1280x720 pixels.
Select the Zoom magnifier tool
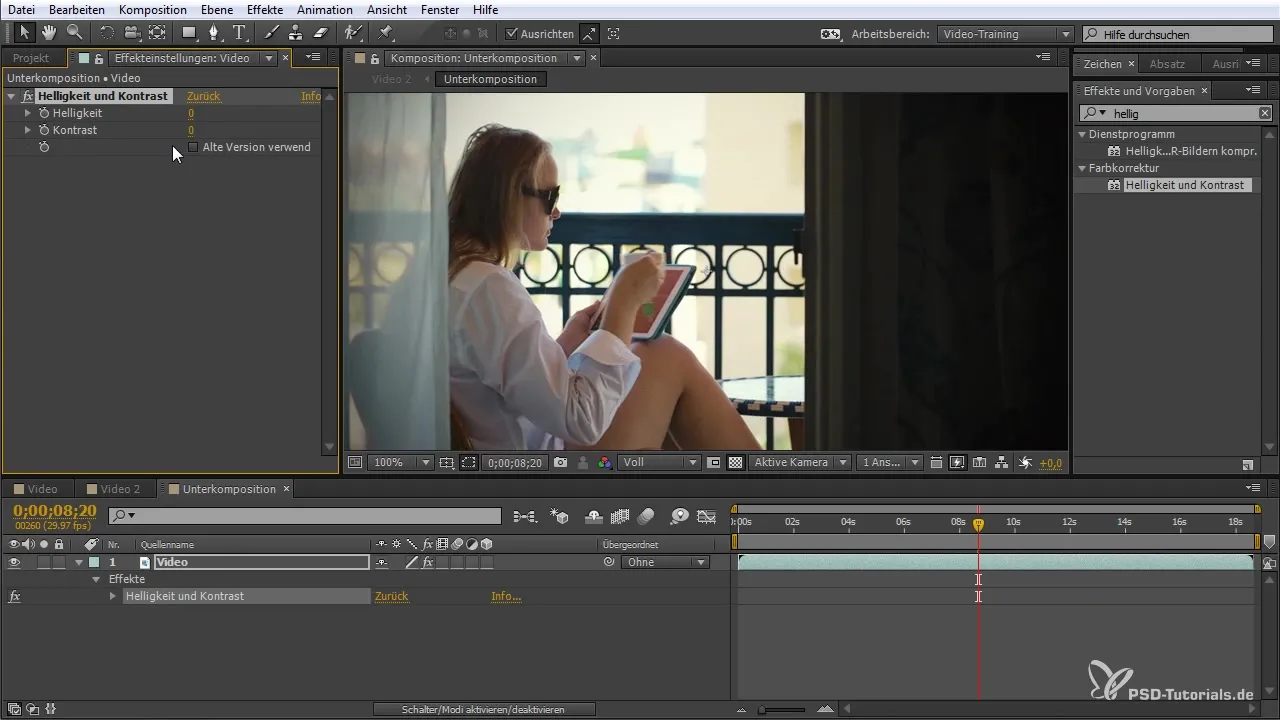point(74,33)
